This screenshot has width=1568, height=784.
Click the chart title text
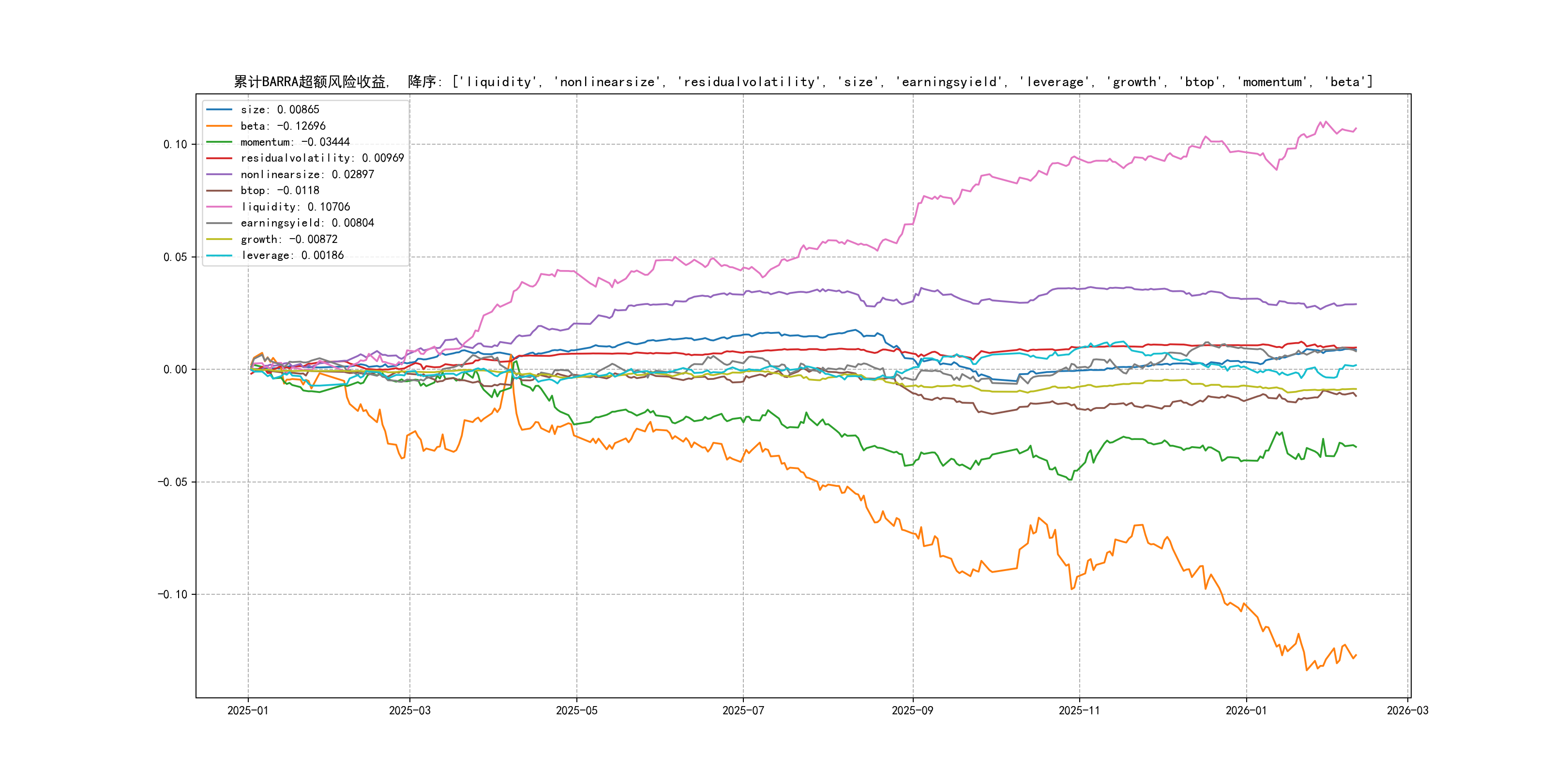coord(802,82)
